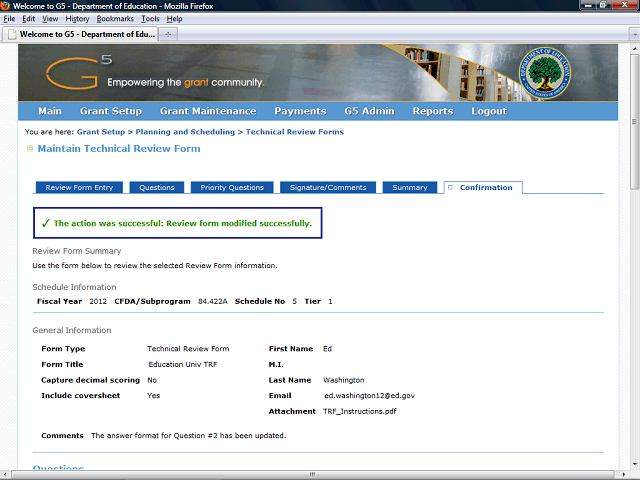Open the File menu
The height and width of the screenshot is (480, 640).
9,19
